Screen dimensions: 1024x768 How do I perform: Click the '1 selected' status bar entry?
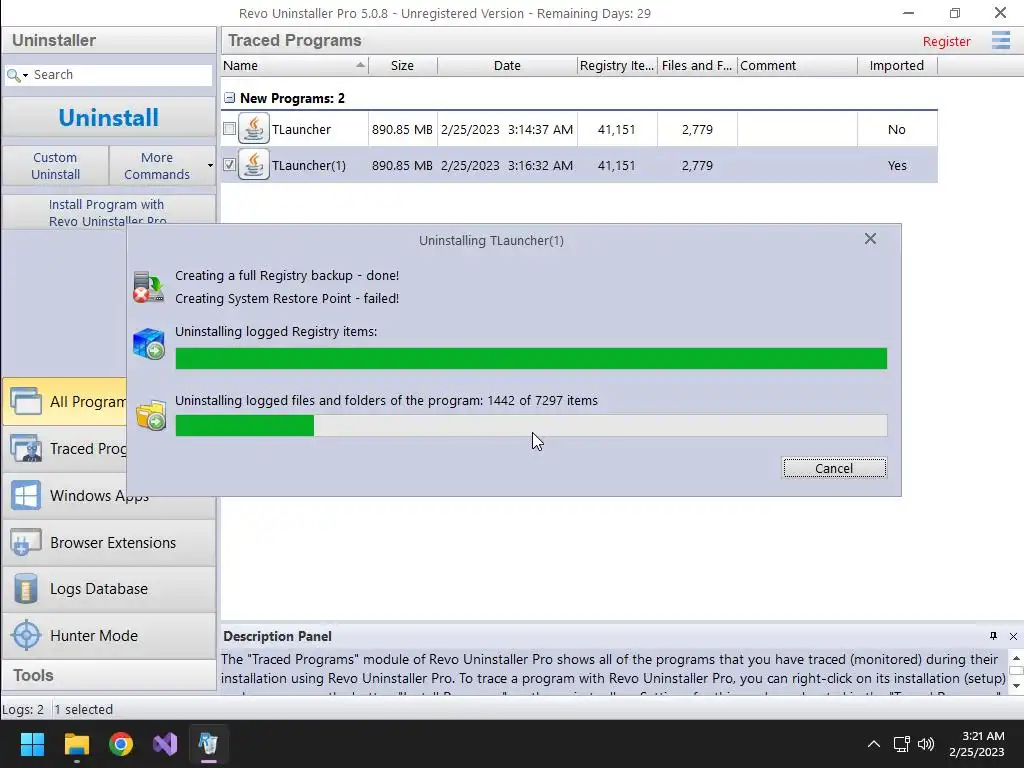84,709
